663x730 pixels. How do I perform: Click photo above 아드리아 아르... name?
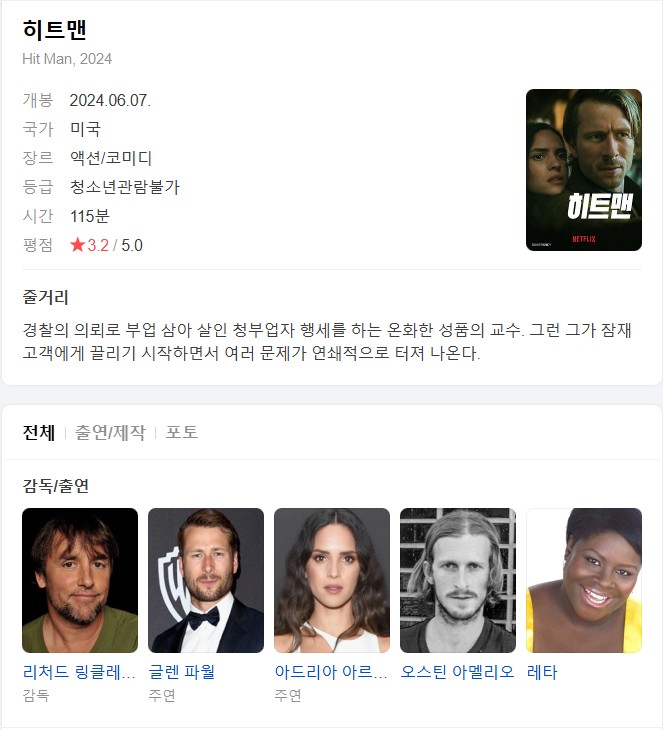[x=332, y=580]
